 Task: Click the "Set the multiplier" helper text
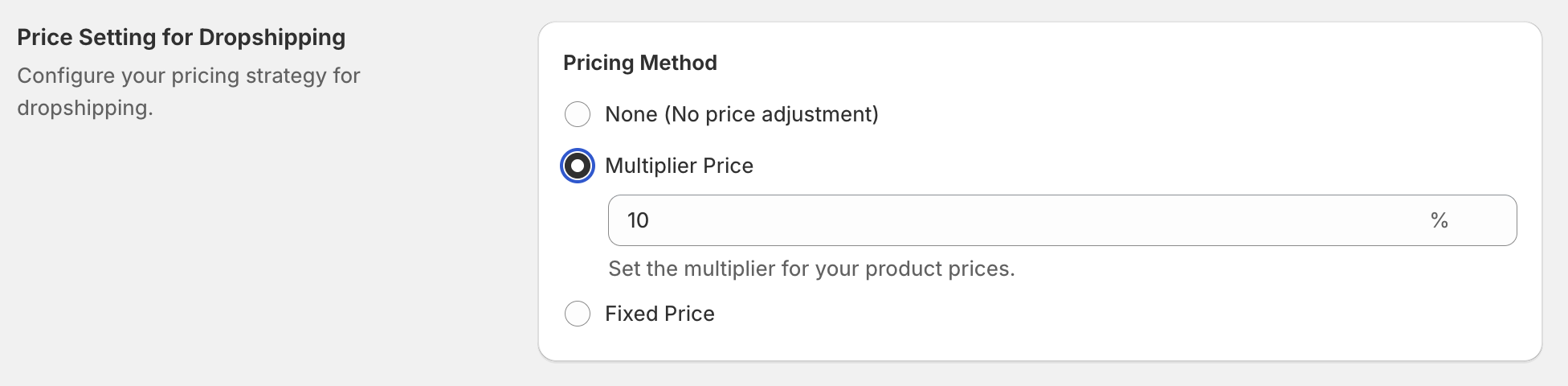(x=811, y=269)
